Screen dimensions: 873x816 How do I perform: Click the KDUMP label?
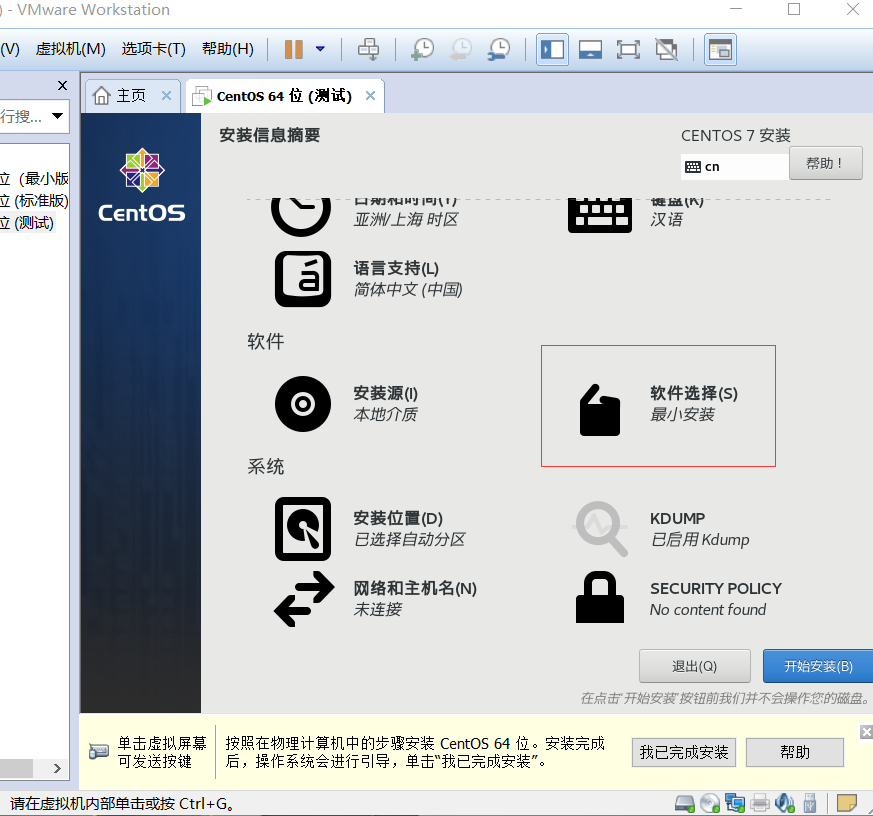click(677, 519)
